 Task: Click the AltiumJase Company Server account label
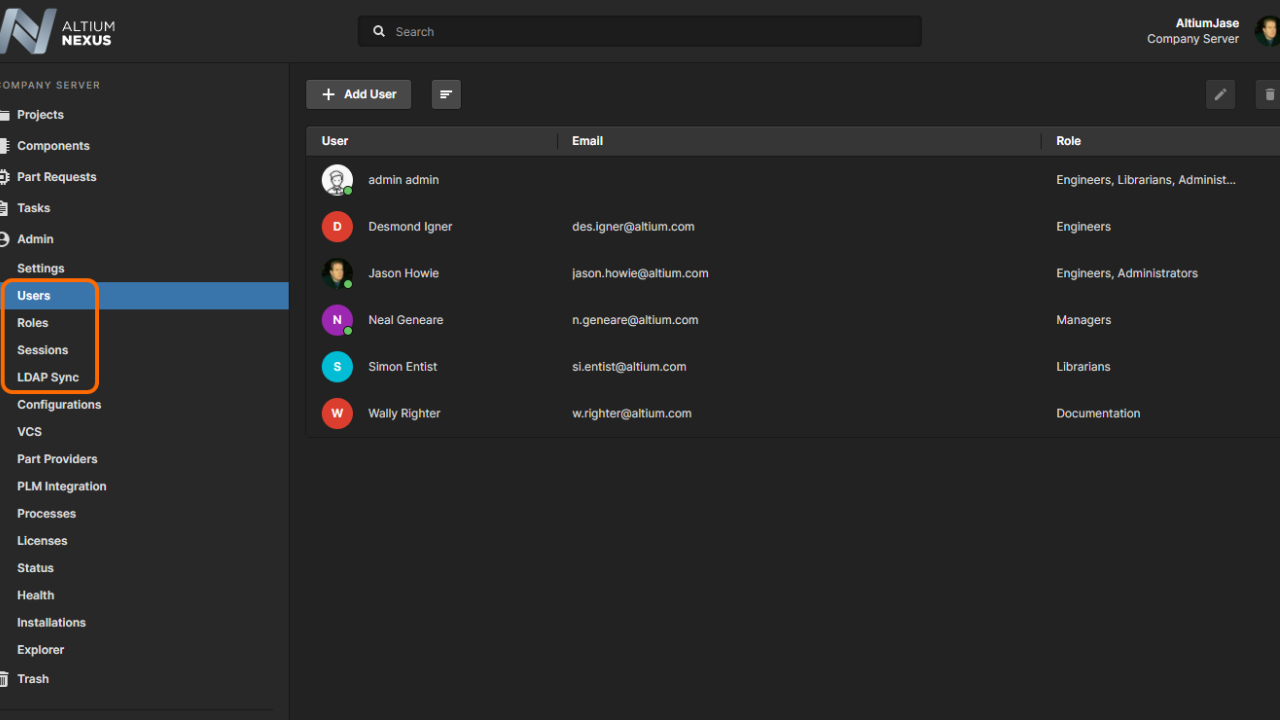tap(1193, 31)
